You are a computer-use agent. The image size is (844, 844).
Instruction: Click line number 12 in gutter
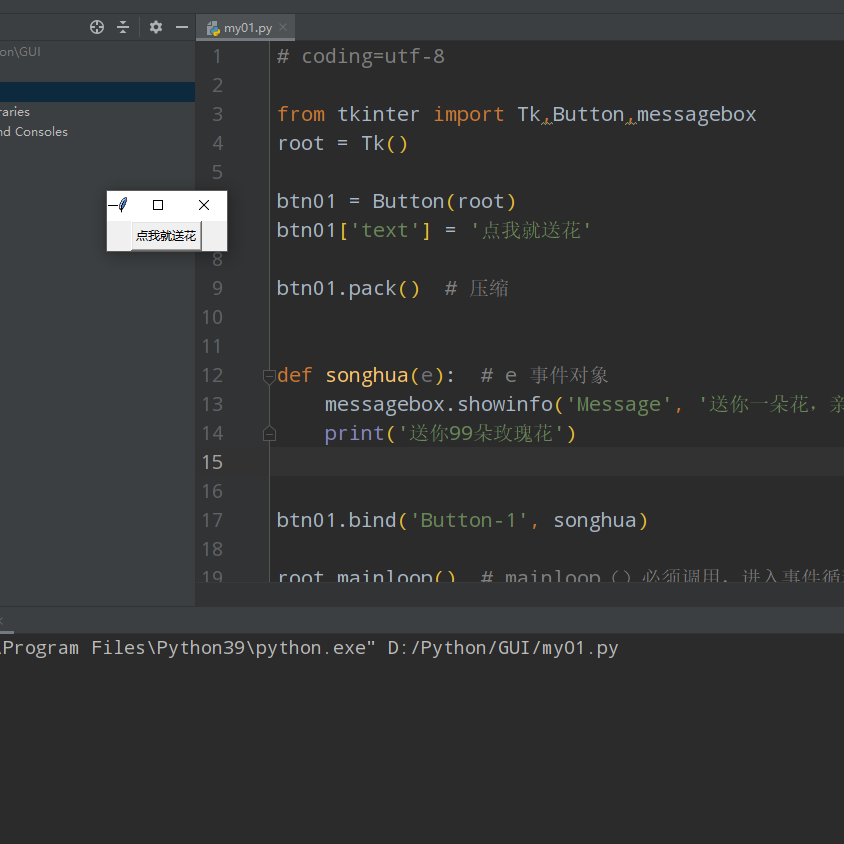(x=212, y=375)
